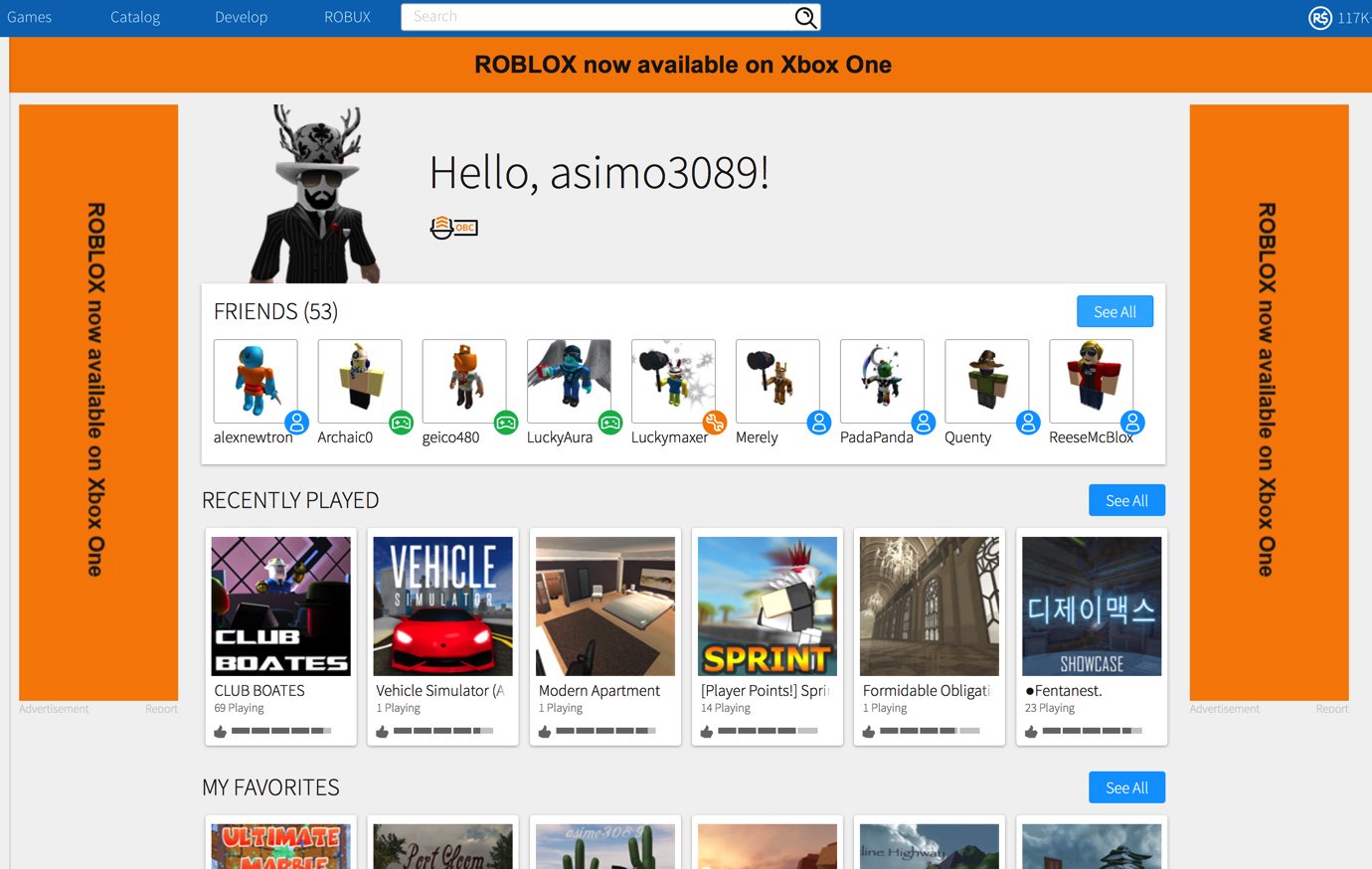Open Quenty's friend avatar
The width and height of the screenshot is (1372, 869).
(x=986, y=382)
